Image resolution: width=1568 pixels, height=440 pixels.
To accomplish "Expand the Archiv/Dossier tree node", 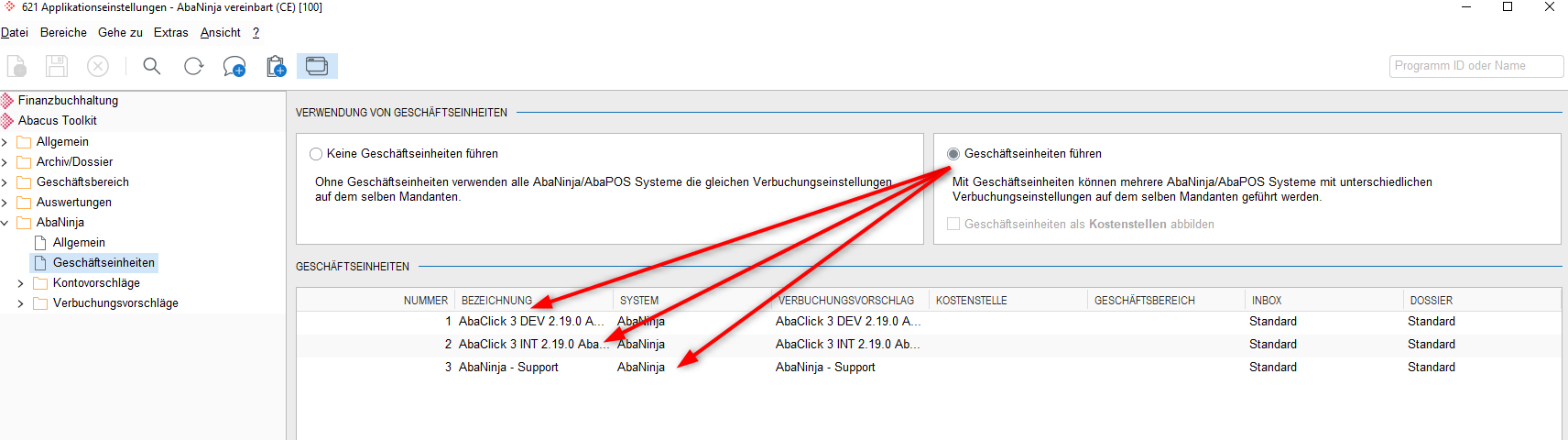I will coord(5,162).
